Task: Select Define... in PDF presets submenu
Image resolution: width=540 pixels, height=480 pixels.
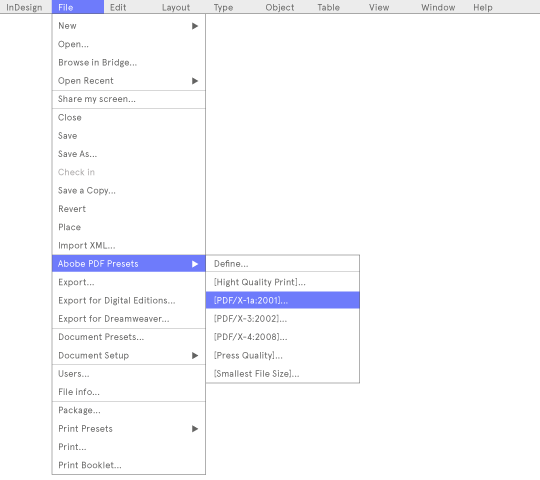Action: click(282, 264)
